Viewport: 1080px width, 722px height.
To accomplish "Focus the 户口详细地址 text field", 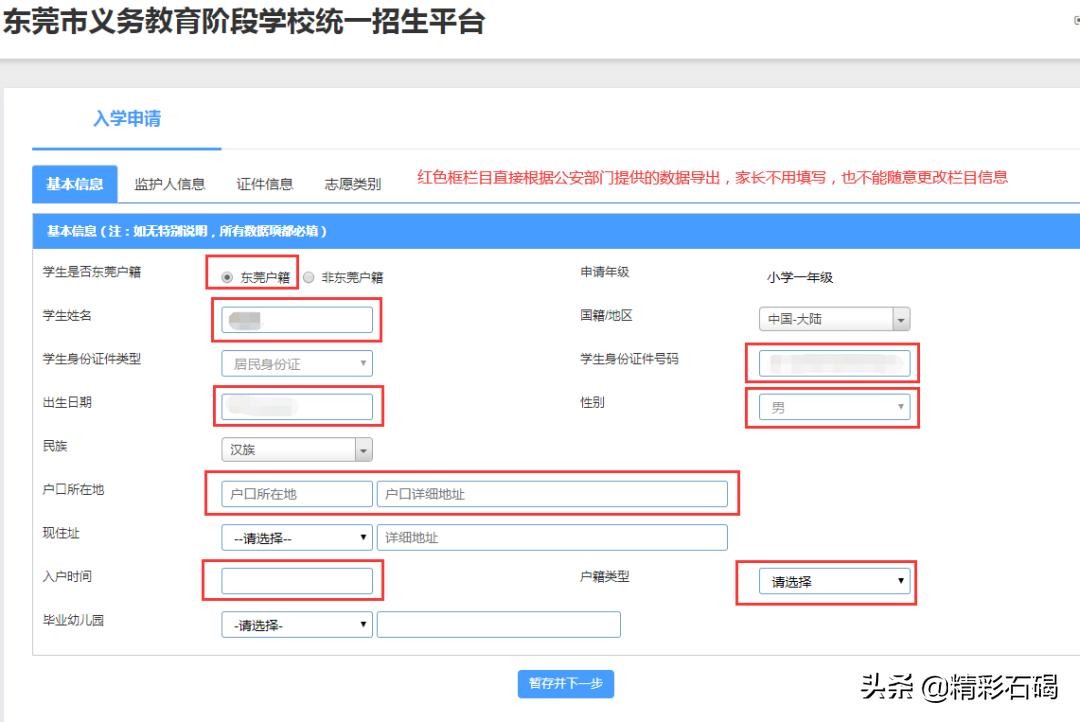I will point(552,494).
